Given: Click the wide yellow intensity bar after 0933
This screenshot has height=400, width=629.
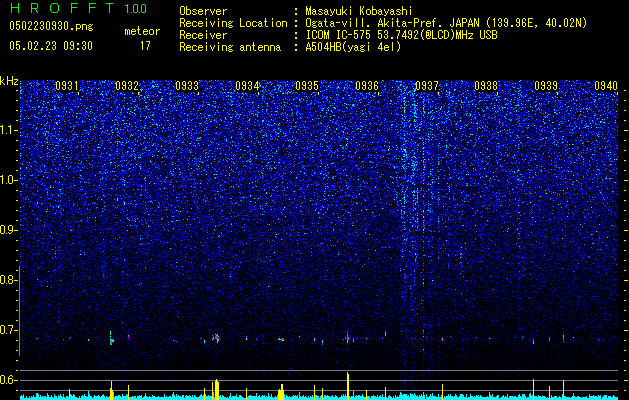Looking at the screenshot, I should [x=217, y=389].
